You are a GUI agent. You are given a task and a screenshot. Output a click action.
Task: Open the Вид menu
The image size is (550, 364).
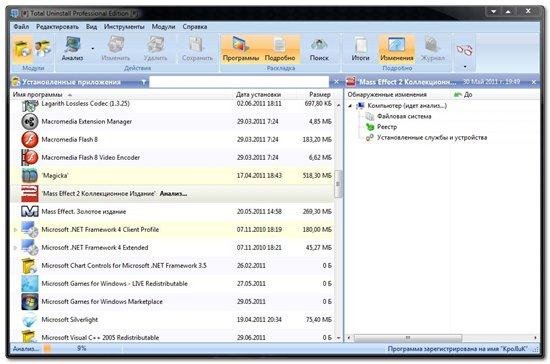pos(91,27)
